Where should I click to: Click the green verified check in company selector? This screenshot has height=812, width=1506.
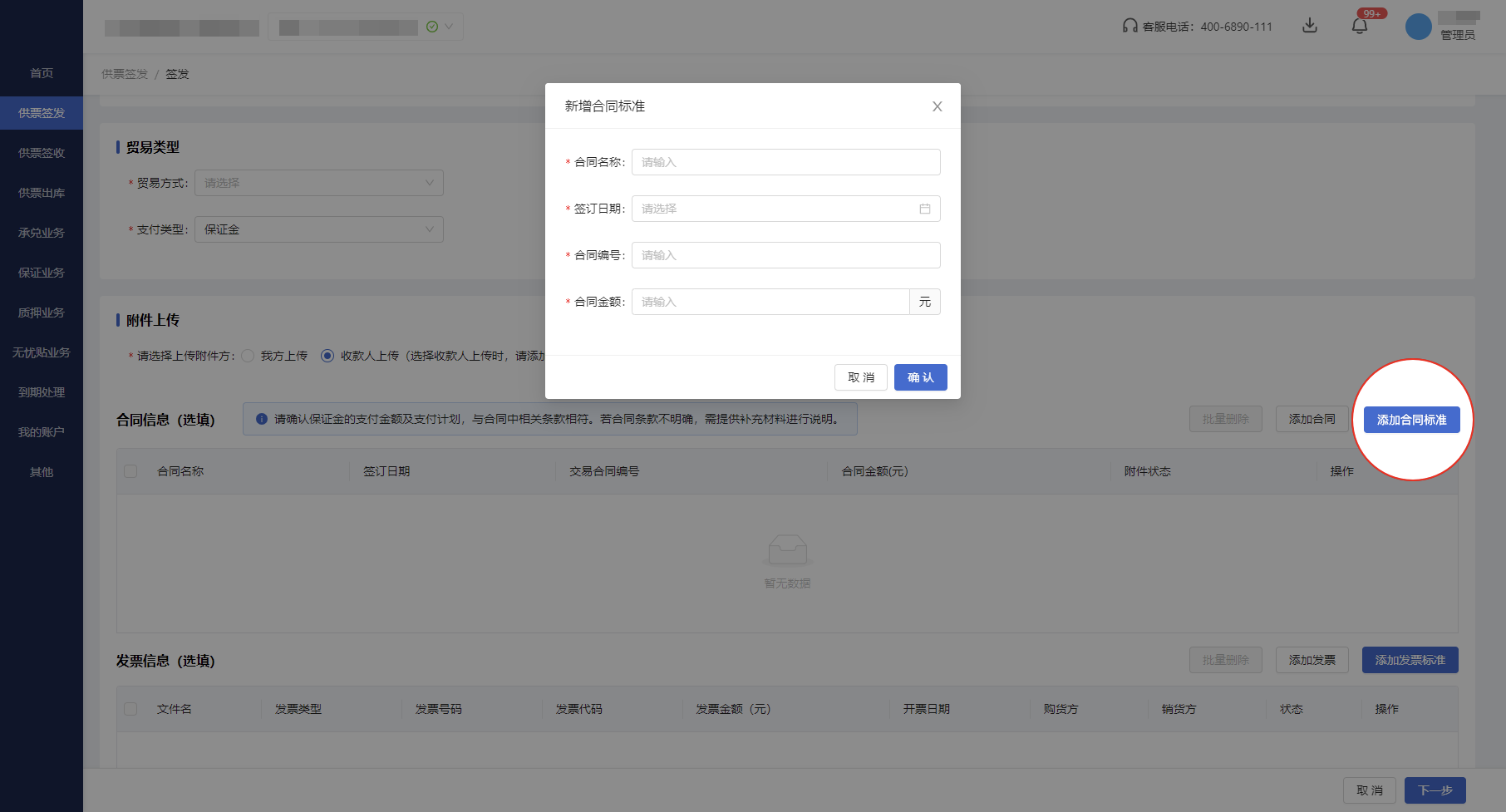click(431, 27)
